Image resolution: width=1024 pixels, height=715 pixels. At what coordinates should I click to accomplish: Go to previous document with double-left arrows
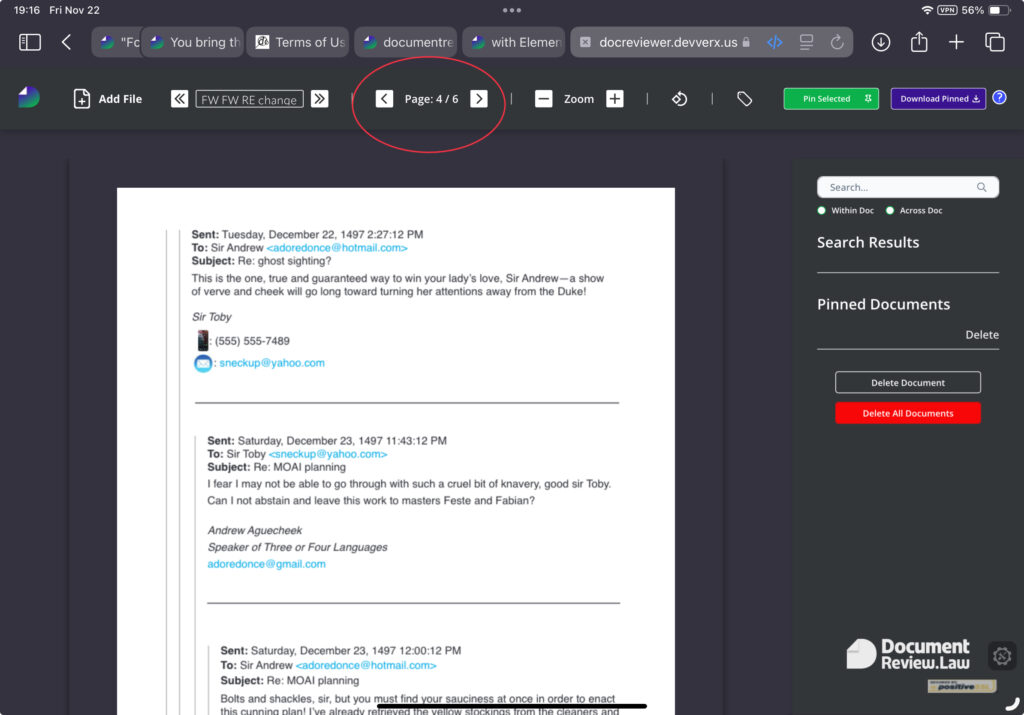pyautogui.click(x=179, y=99)
